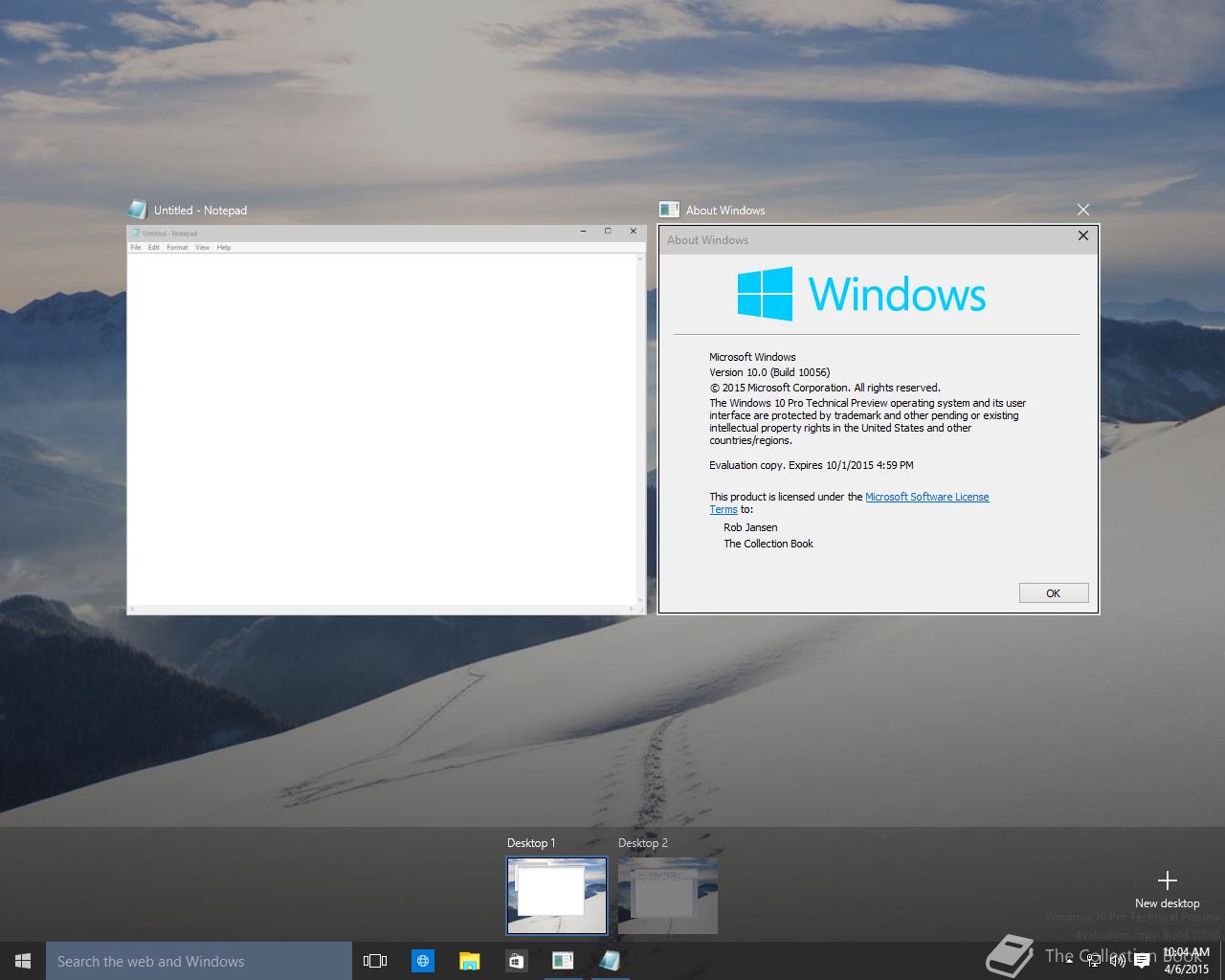This screenshot has height=980, width=1225.
Task: Click the Notepad taskbar icon
Action: [x=610, y=961]
